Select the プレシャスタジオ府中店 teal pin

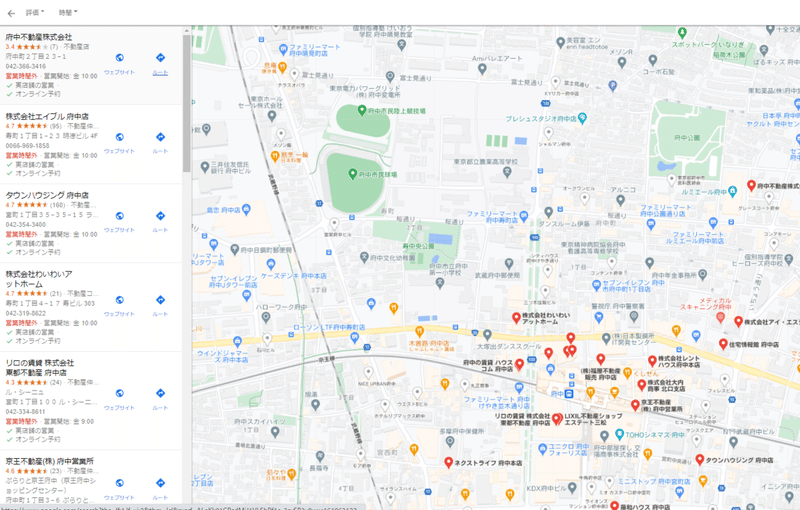(583, 119)
